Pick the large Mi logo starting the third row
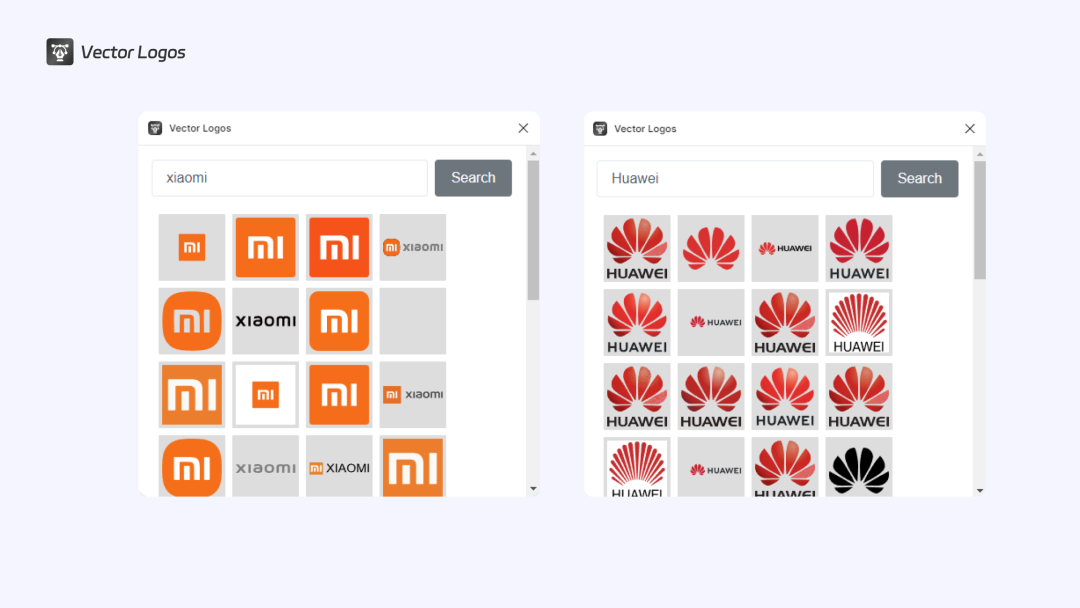 [x=191, y=395]
